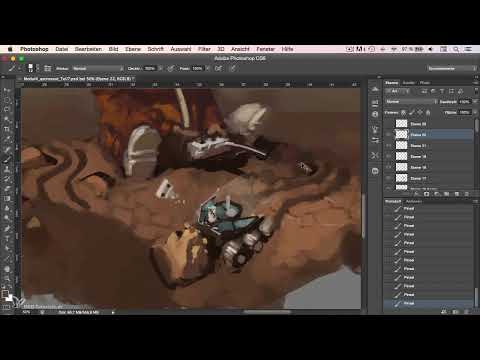Add a layer mask to the selected layer
This screenshot has width=480, height=360.
tap(426, 194)
